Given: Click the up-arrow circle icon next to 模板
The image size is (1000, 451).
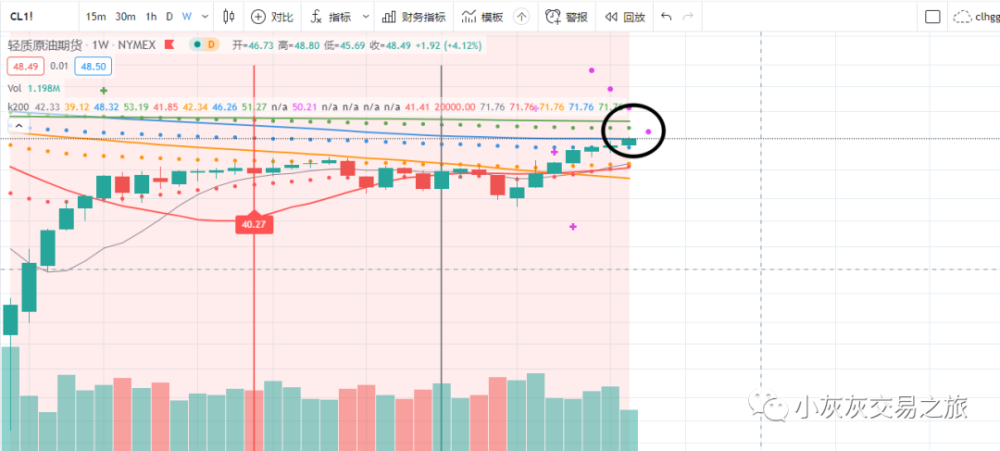Looking at the screenshot, I should pos(522,17).
